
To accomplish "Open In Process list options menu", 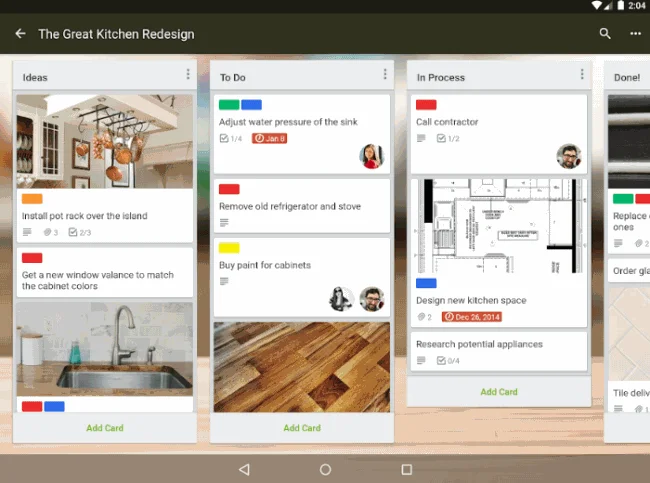I will pyautogui.click(x=582, y=74).
